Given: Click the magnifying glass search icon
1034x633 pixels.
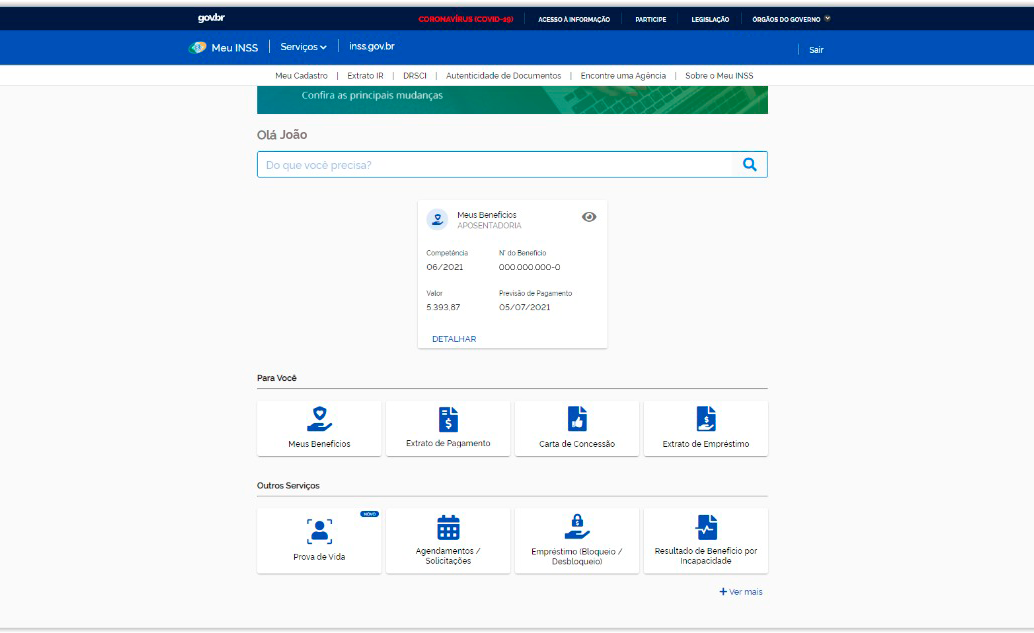Looking at the screenshot, I should pyautogui.click(x=750, y=165).
